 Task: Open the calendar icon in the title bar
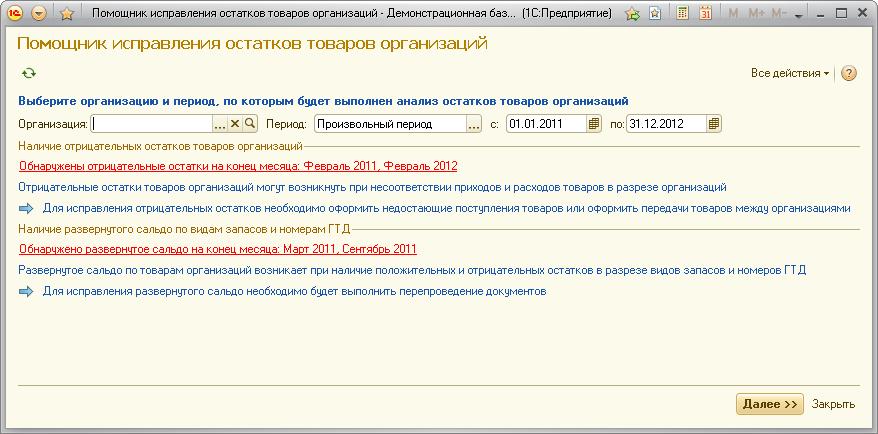coord(705,14)
